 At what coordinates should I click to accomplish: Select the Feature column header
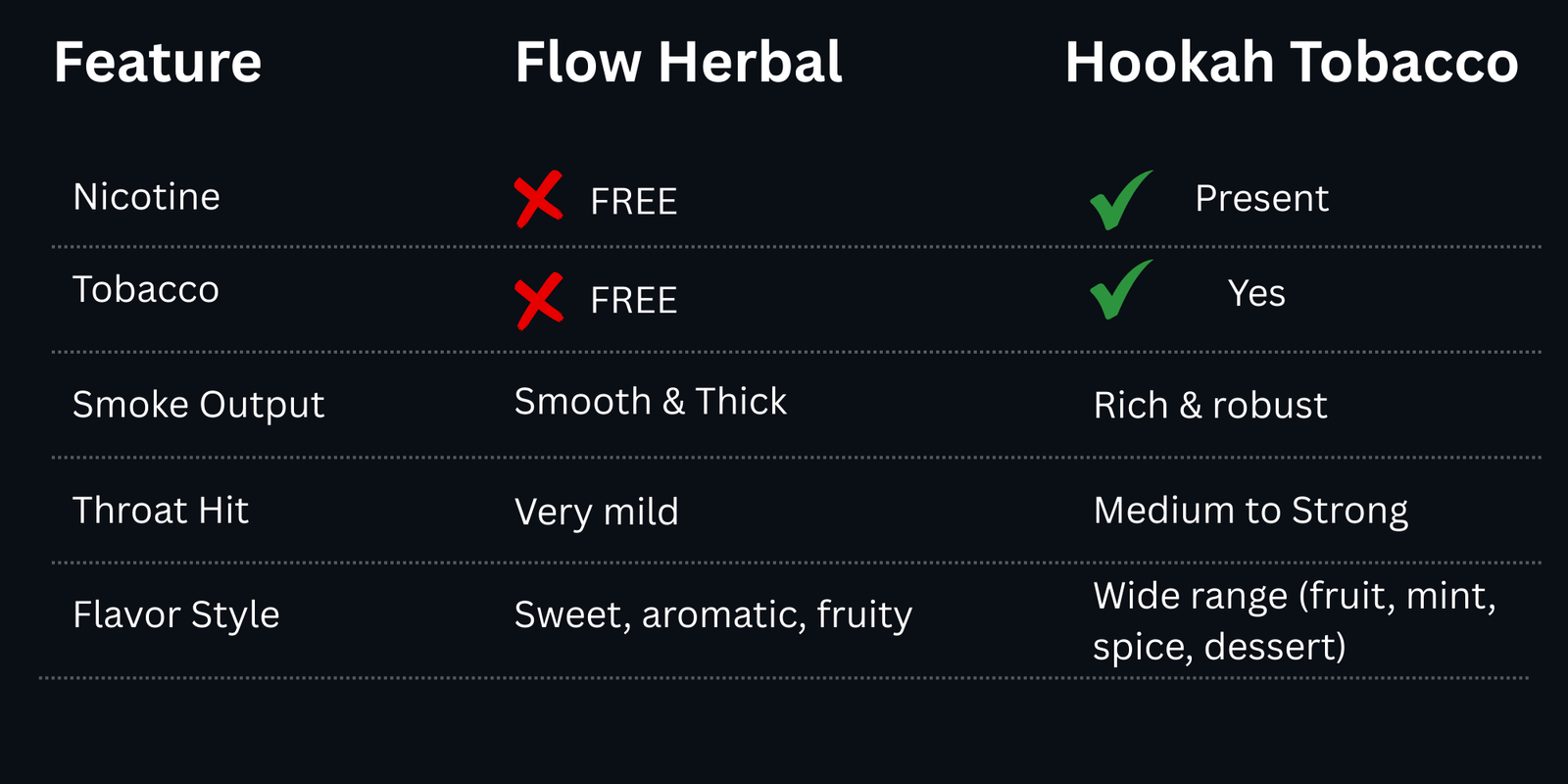tap(158, 63)
